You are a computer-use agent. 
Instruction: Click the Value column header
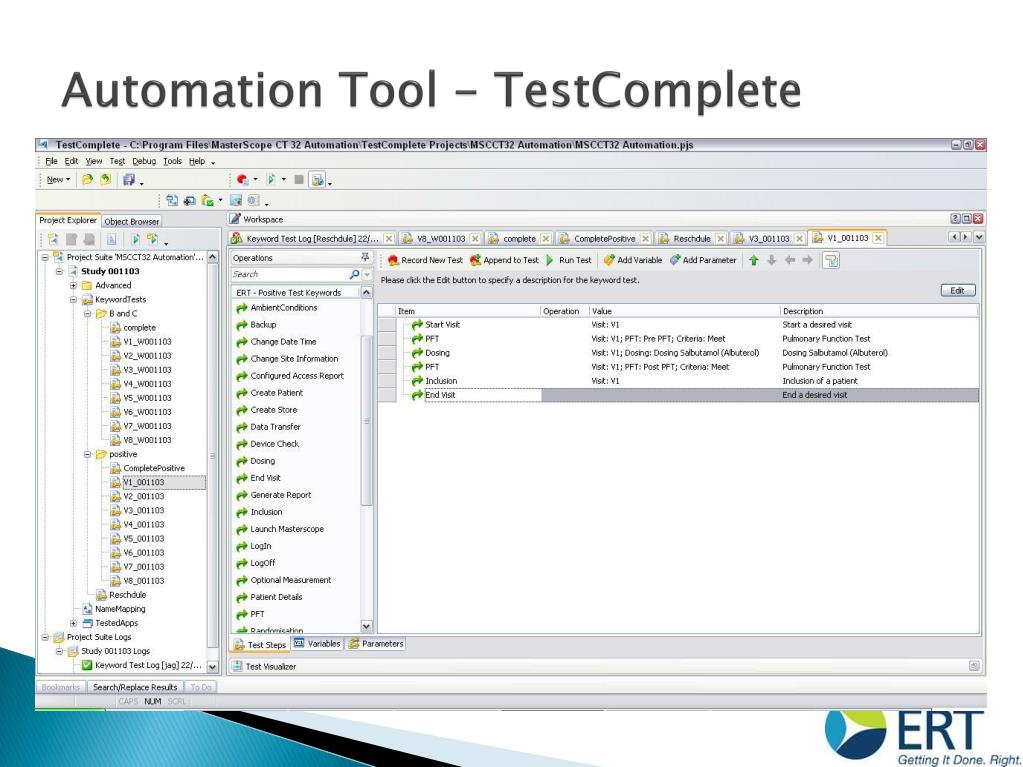click(x=684, y=311)
